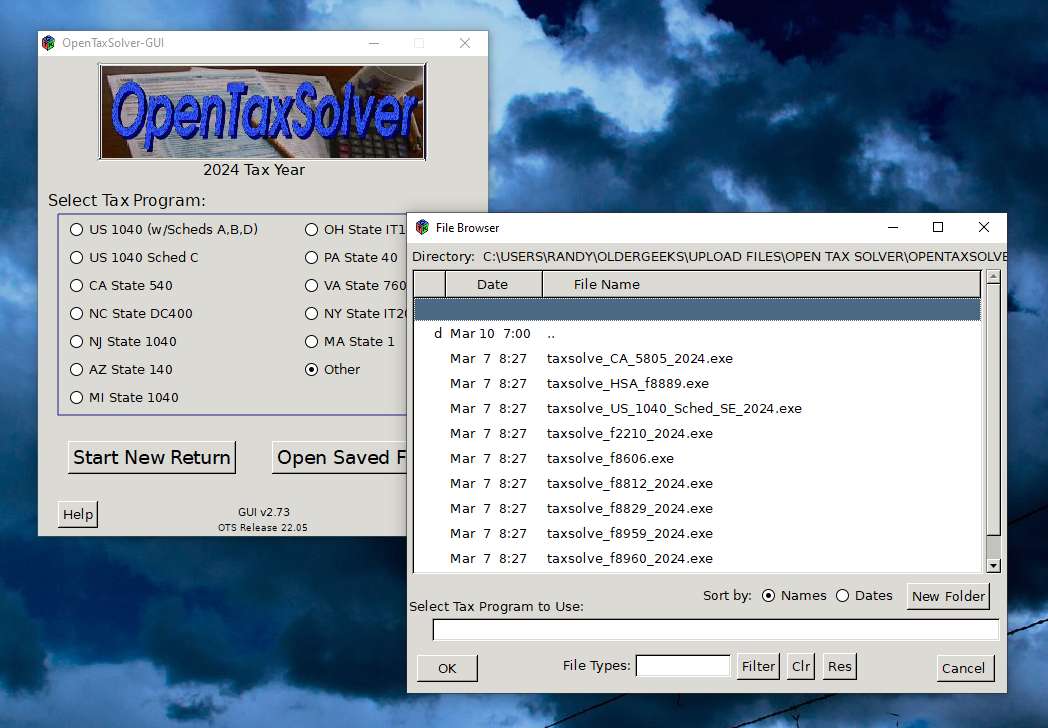Sort file list by Dates
The width and height of the screenshot is (1048, 728).
click(842, 596)
